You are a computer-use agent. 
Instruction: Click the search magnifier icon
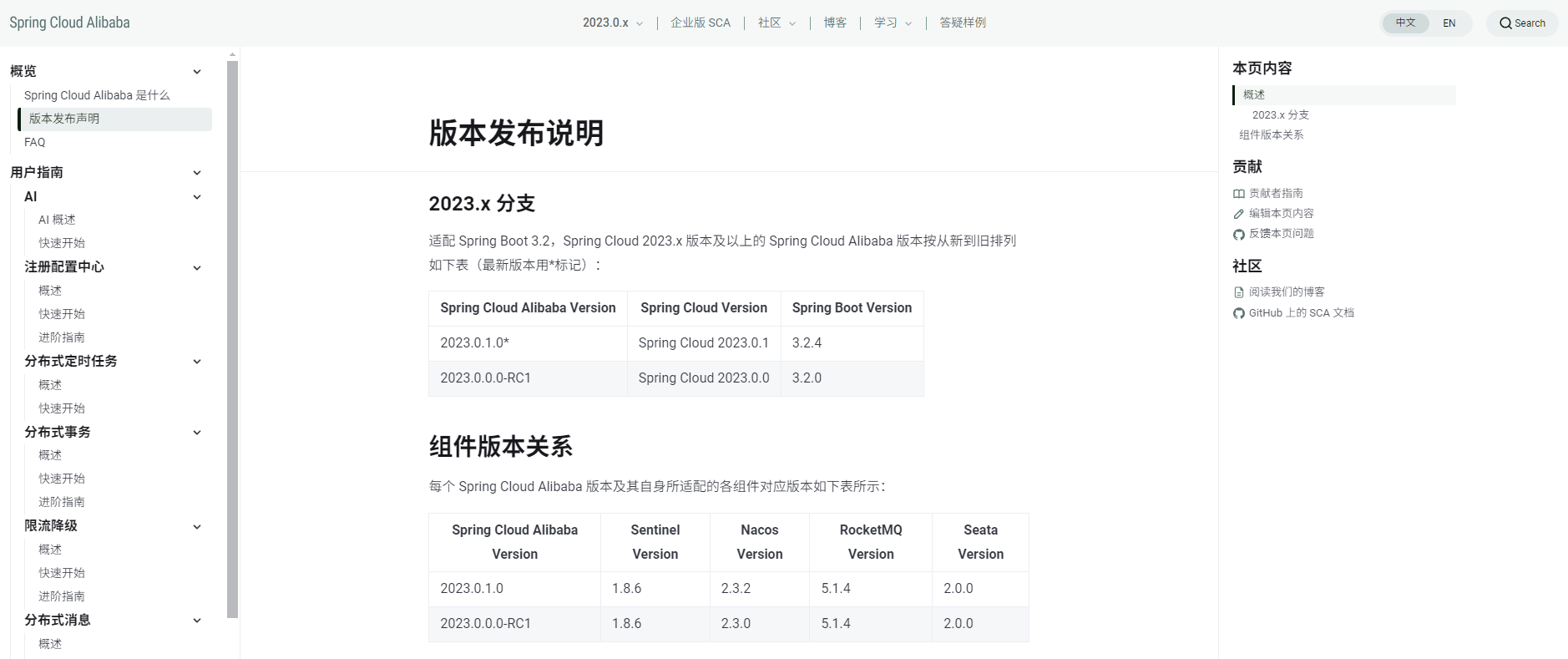(x=1505, y=23)
